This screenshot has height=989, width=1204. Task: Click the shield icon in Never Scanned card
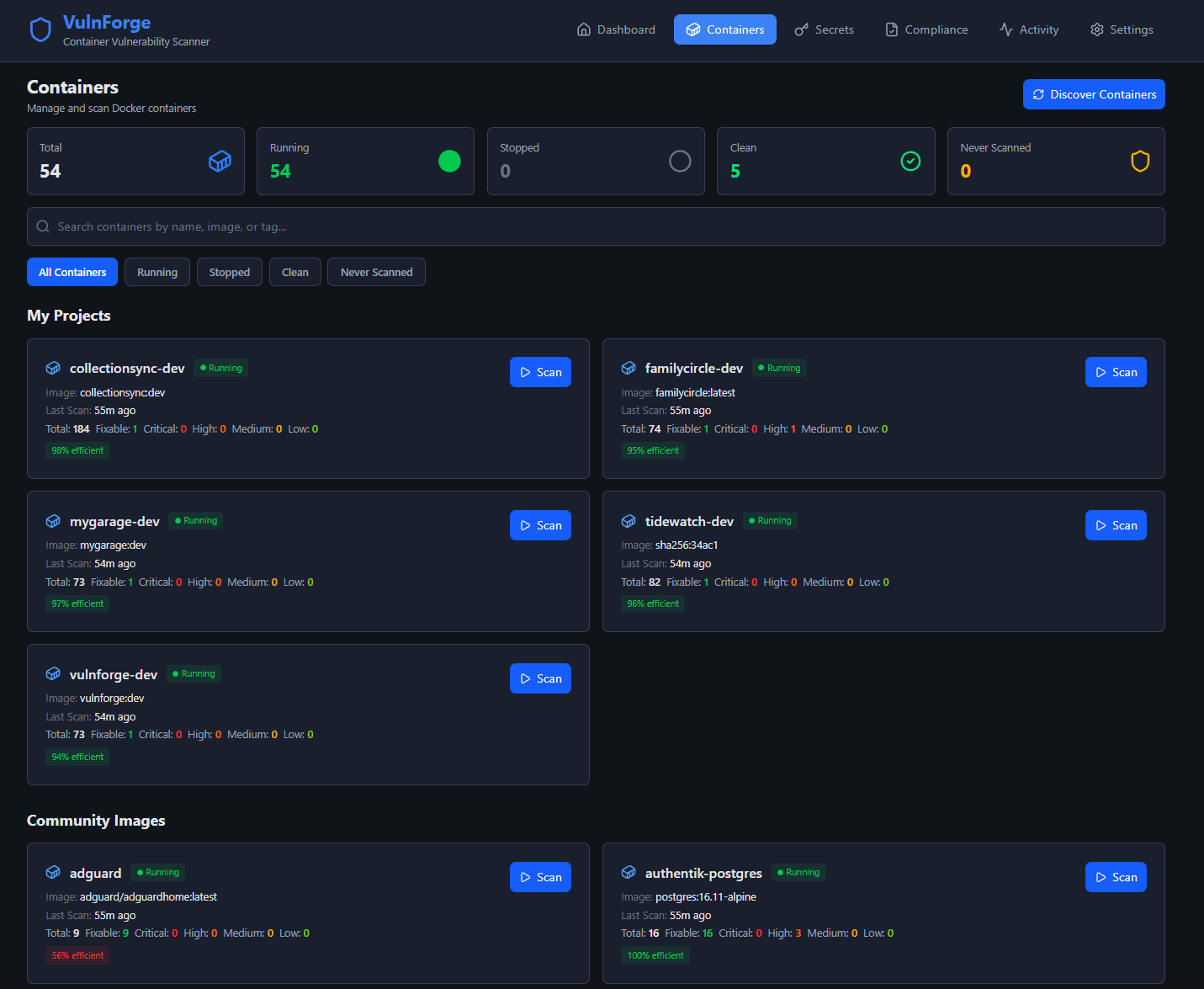1140,161
